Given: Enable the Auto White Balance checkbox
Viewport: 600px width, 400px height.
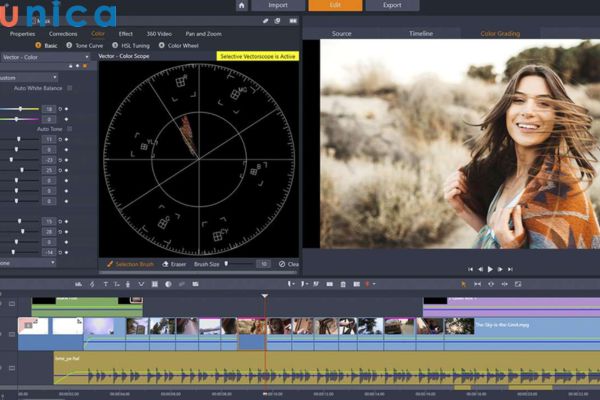Looking at the screenshot, I should [70, 88].
